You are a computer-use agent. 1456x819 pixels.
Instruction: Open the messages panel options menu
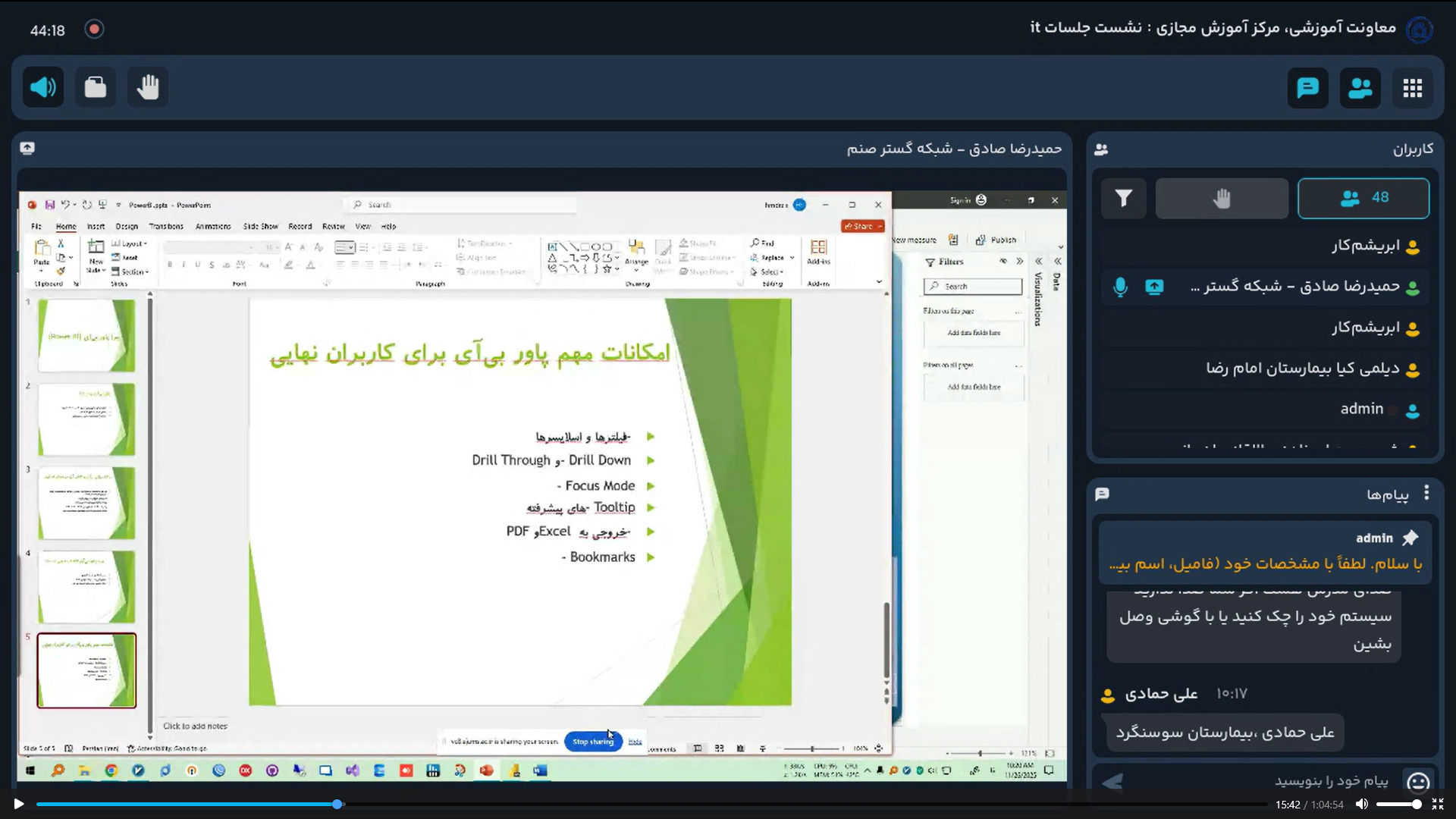point(1426,494)
